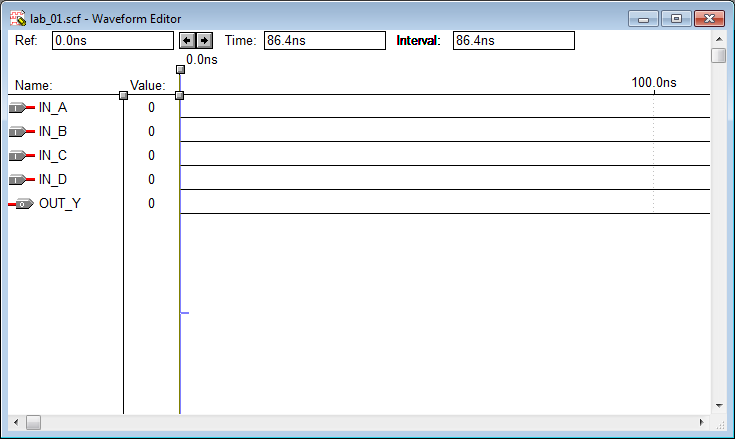Select the IN_D signal name
The image size is (735, 439).
(x=52, y=179)
